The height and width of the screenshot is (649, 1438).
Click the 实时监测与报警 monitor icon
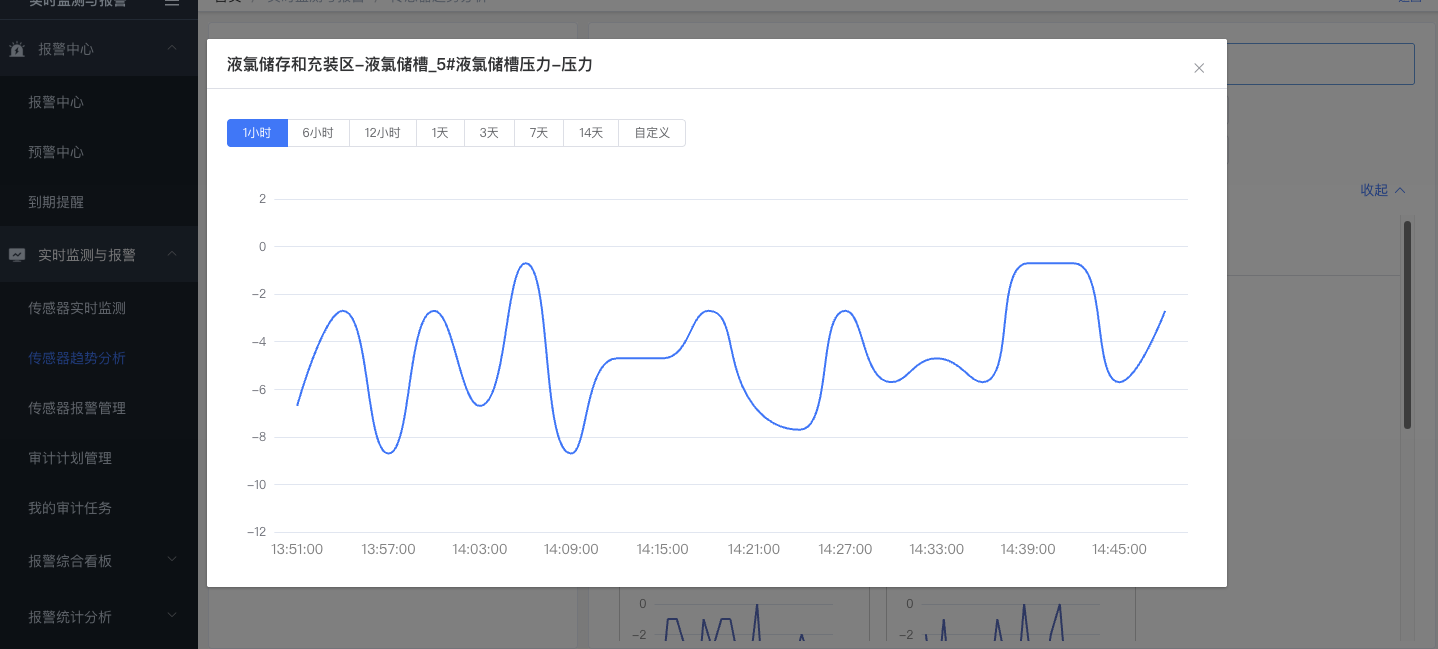click(17, 255)
